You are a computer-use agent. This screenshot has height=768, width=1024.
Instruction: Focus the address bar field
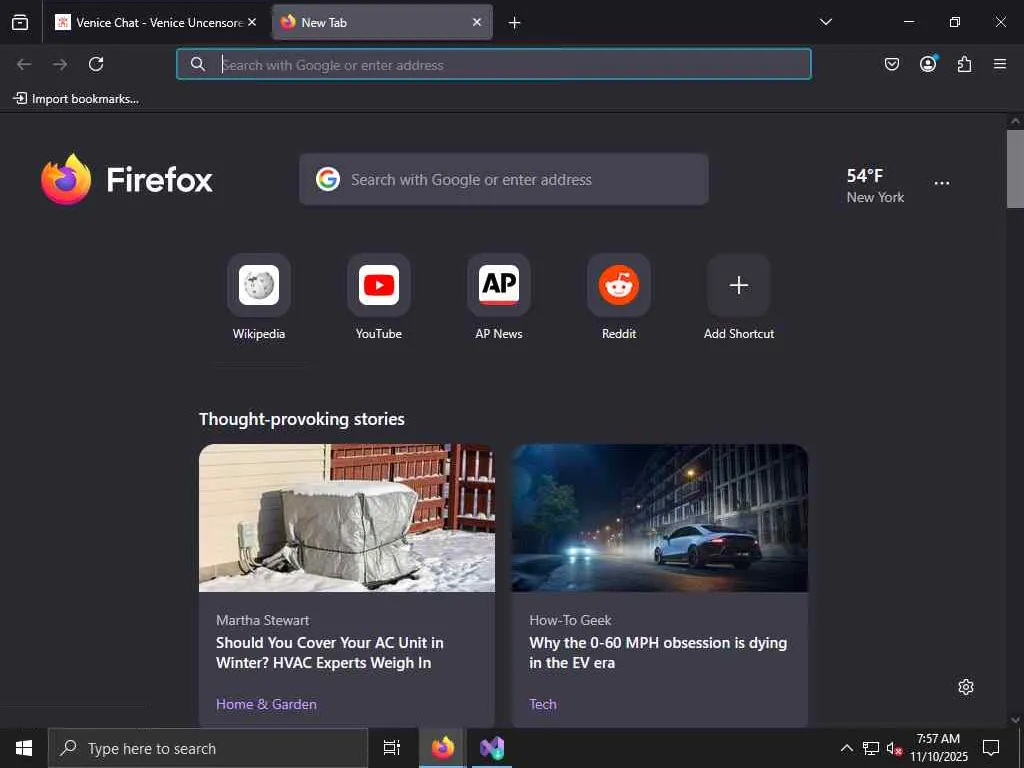[x=494, y=64]
